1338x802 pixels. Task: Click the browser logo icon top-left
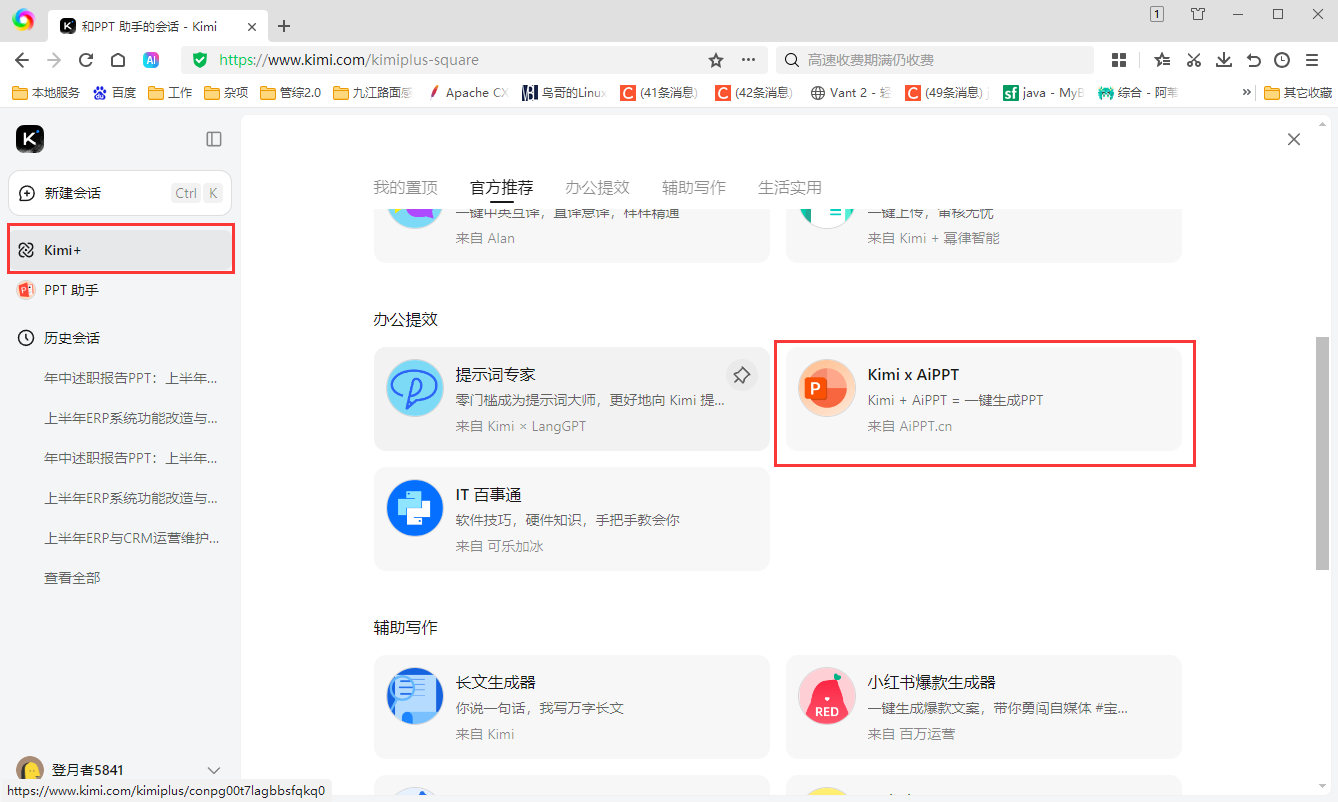click(23, 19)
